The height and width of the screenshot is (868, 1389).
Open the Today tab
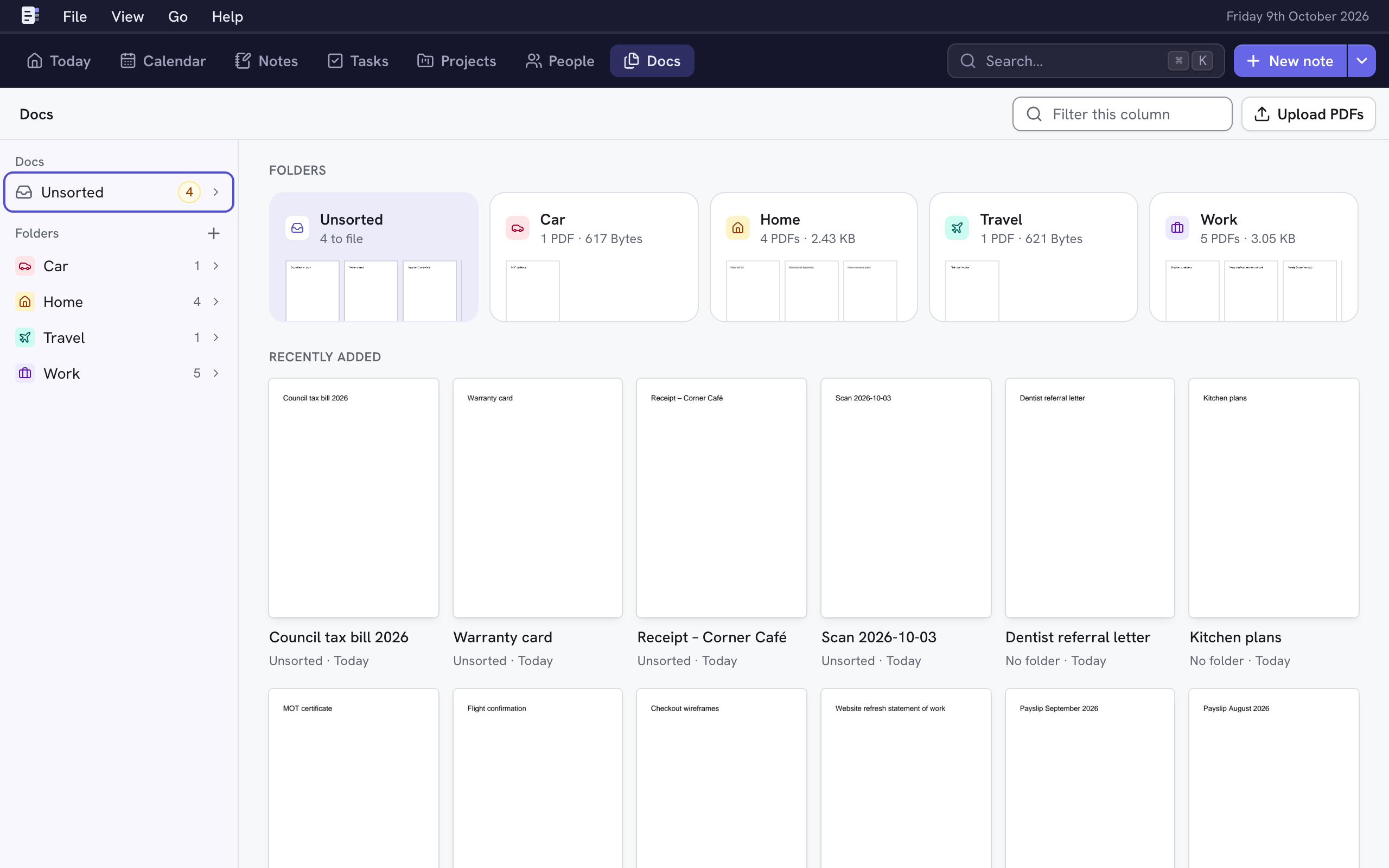59,61
